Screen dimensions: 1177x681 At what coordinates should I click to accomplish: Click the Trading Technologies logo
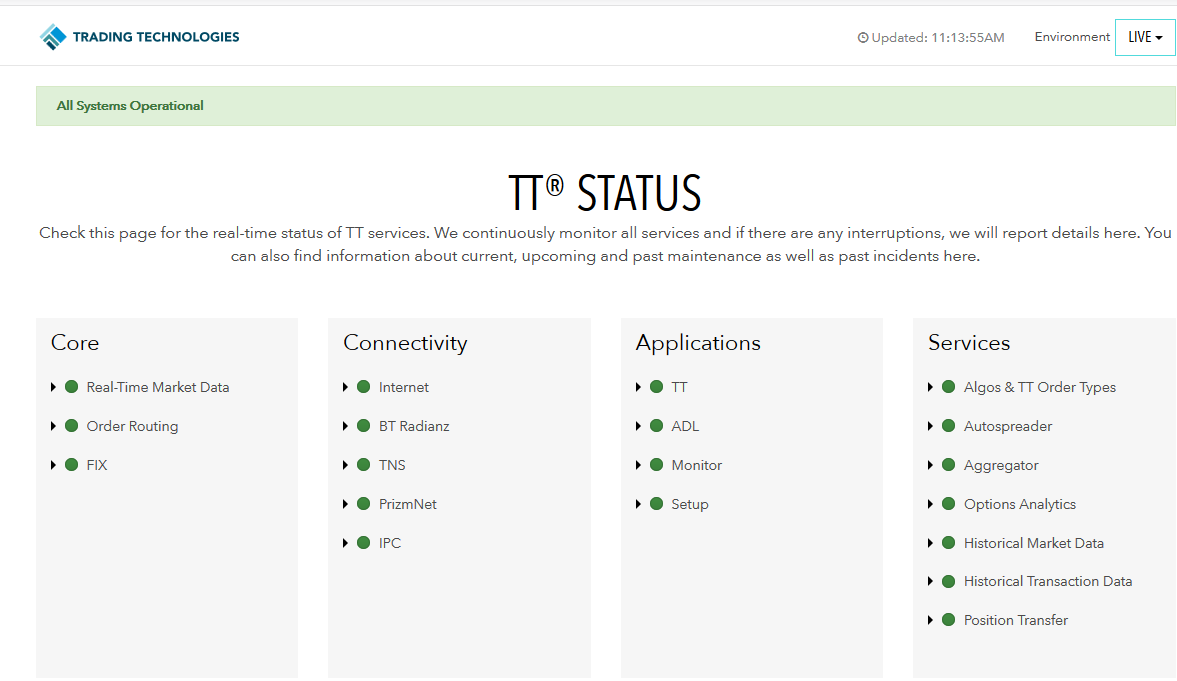click(140, 37)
